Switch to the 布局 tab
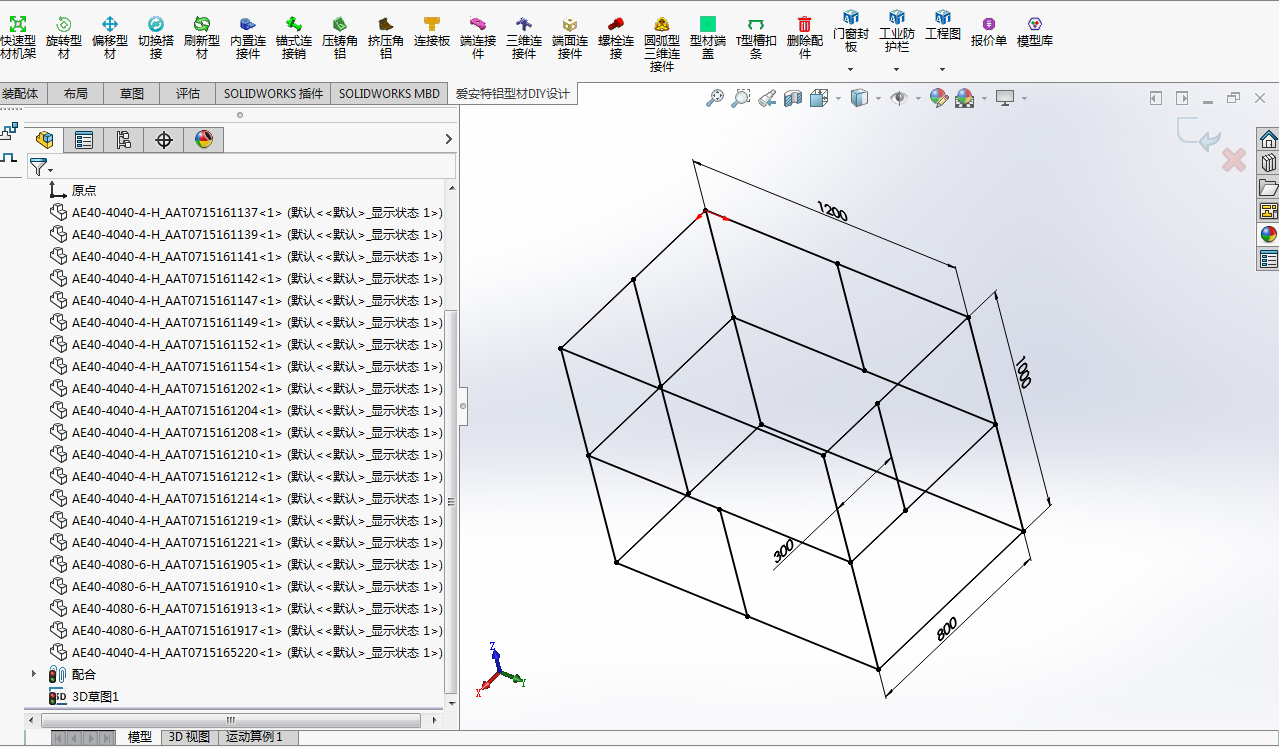Viewport: 1279px width, 748px height. point(75,94)
